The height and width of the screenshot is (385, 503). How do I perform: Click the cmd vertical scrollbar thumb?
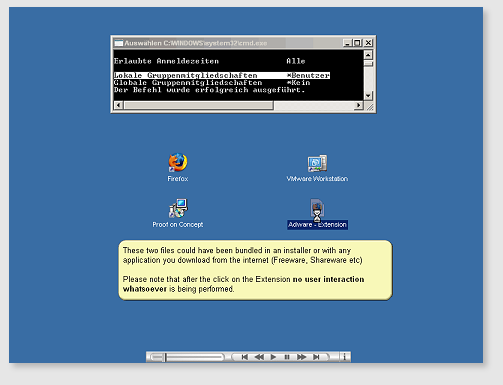pyautogui.click(x=368, y=63)
